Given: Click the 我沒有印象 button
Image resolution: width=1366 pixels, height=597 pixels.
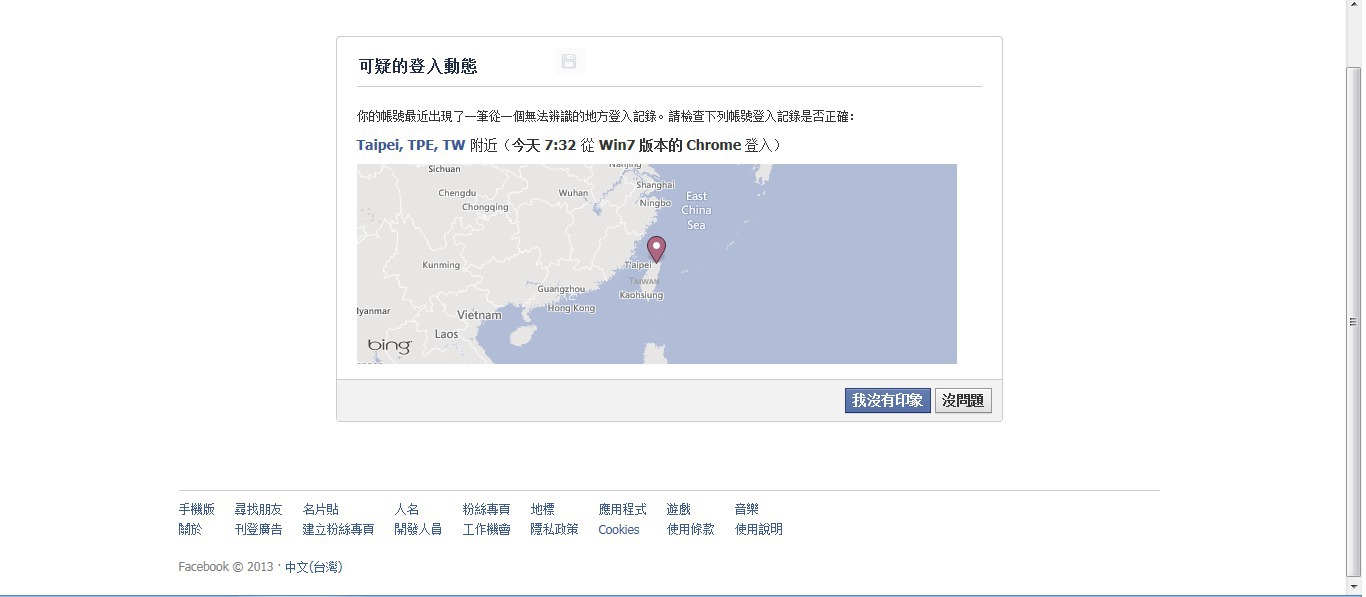Looking at the screenshot, I should pyautogui.click(x=888, y=401).
